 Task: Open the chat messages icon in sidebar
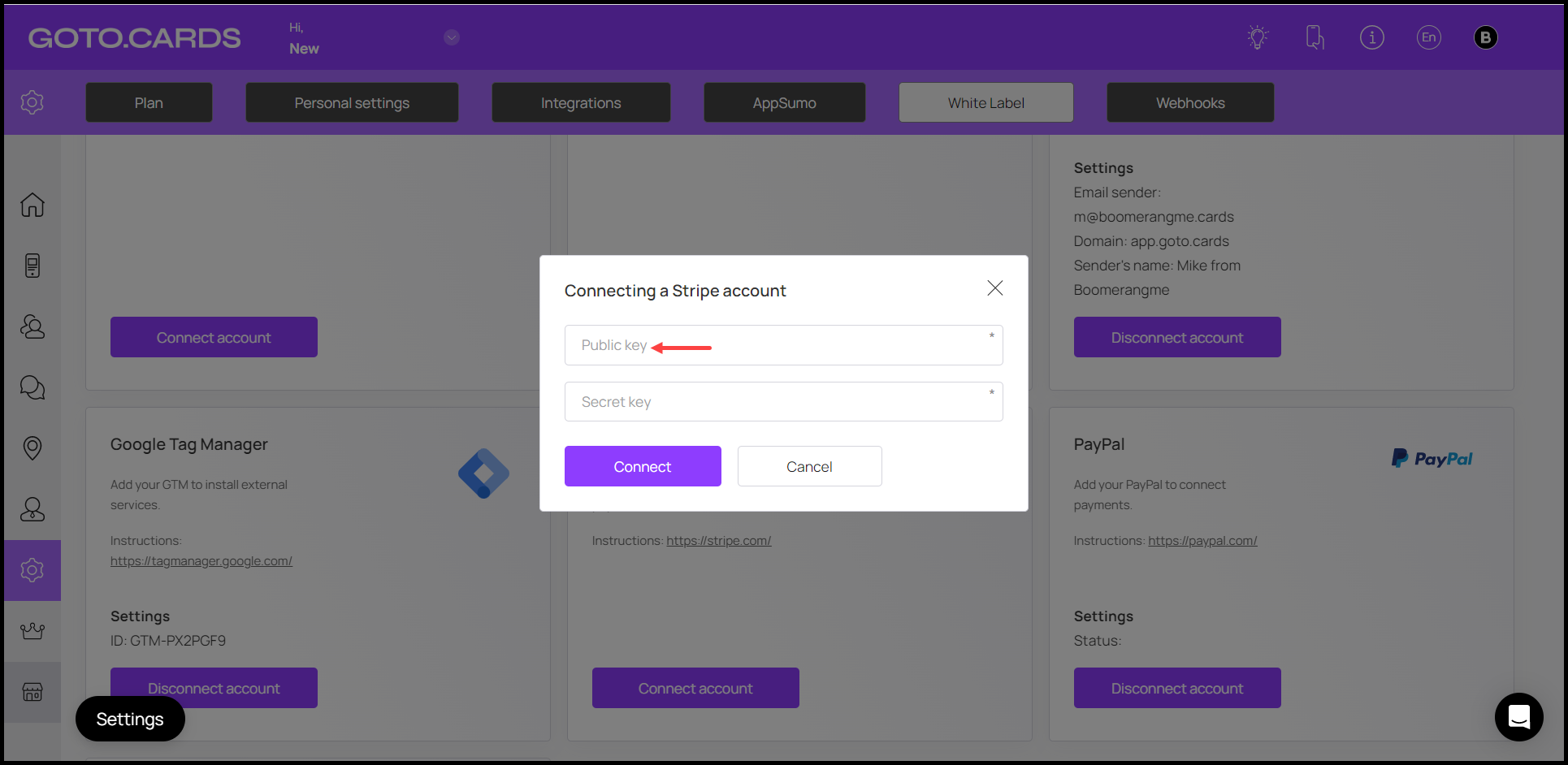coord(32,387)
